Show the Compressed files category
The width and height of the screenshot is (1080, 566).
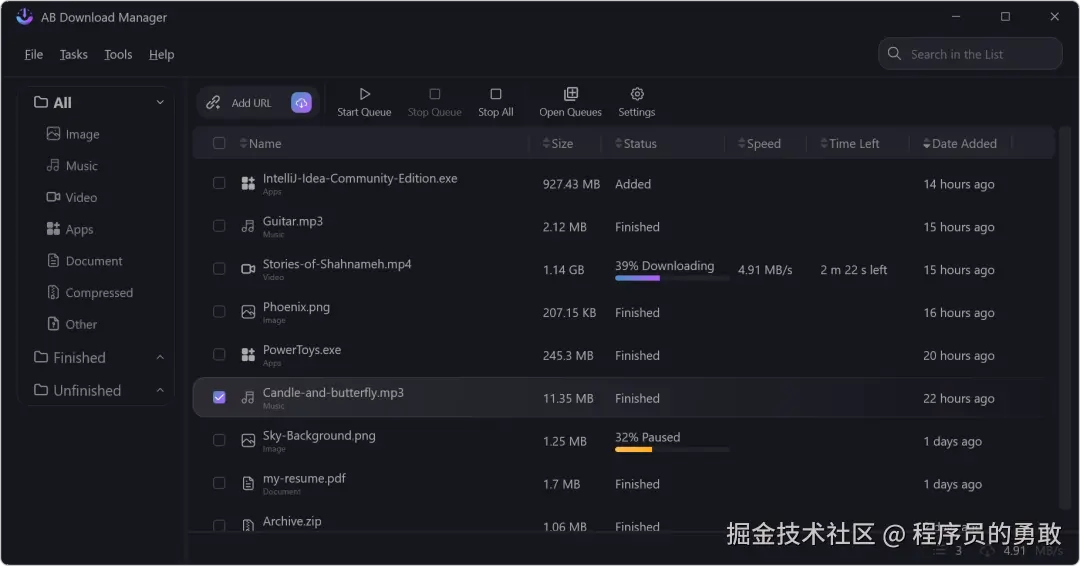98,293
